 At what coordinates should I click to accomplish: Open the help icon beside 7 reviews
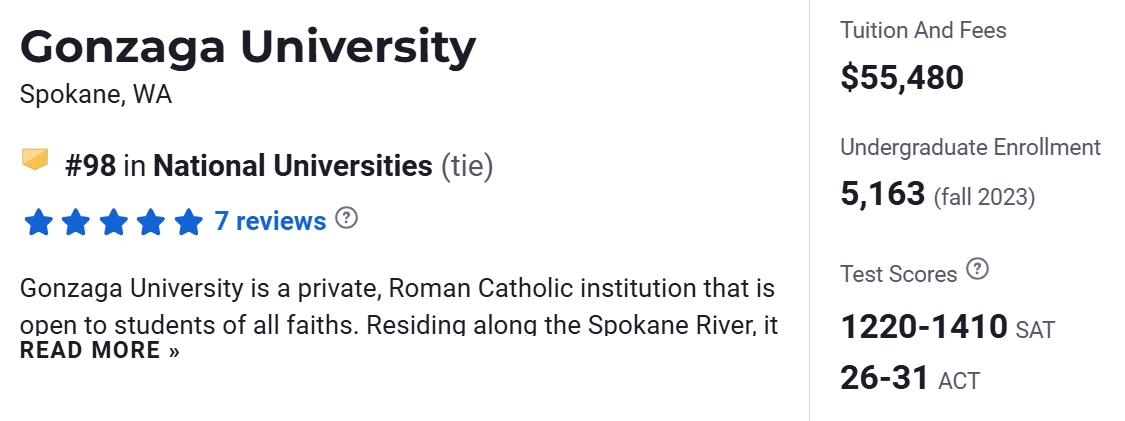coord(346,218)
